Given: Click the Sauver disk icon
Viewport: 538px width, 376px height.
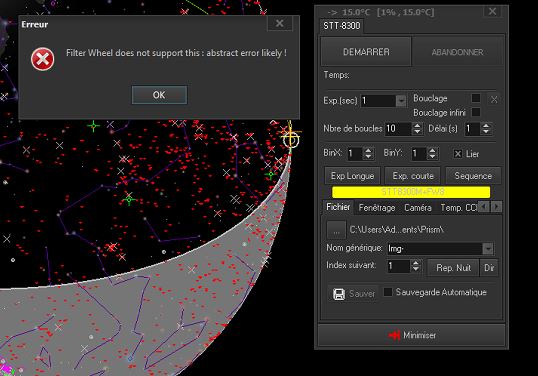Looking at the screenshot, I should 339,294.
